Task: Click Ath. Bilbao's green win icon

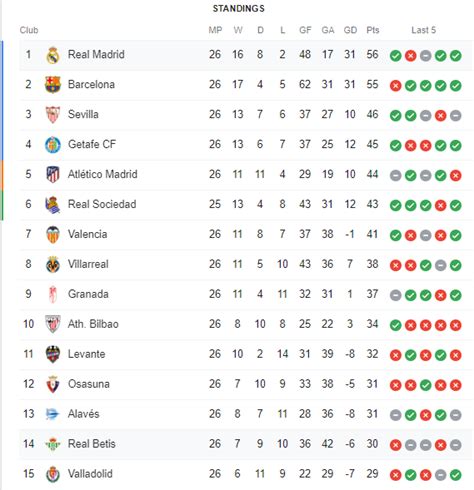Action: tap(396, 325)
